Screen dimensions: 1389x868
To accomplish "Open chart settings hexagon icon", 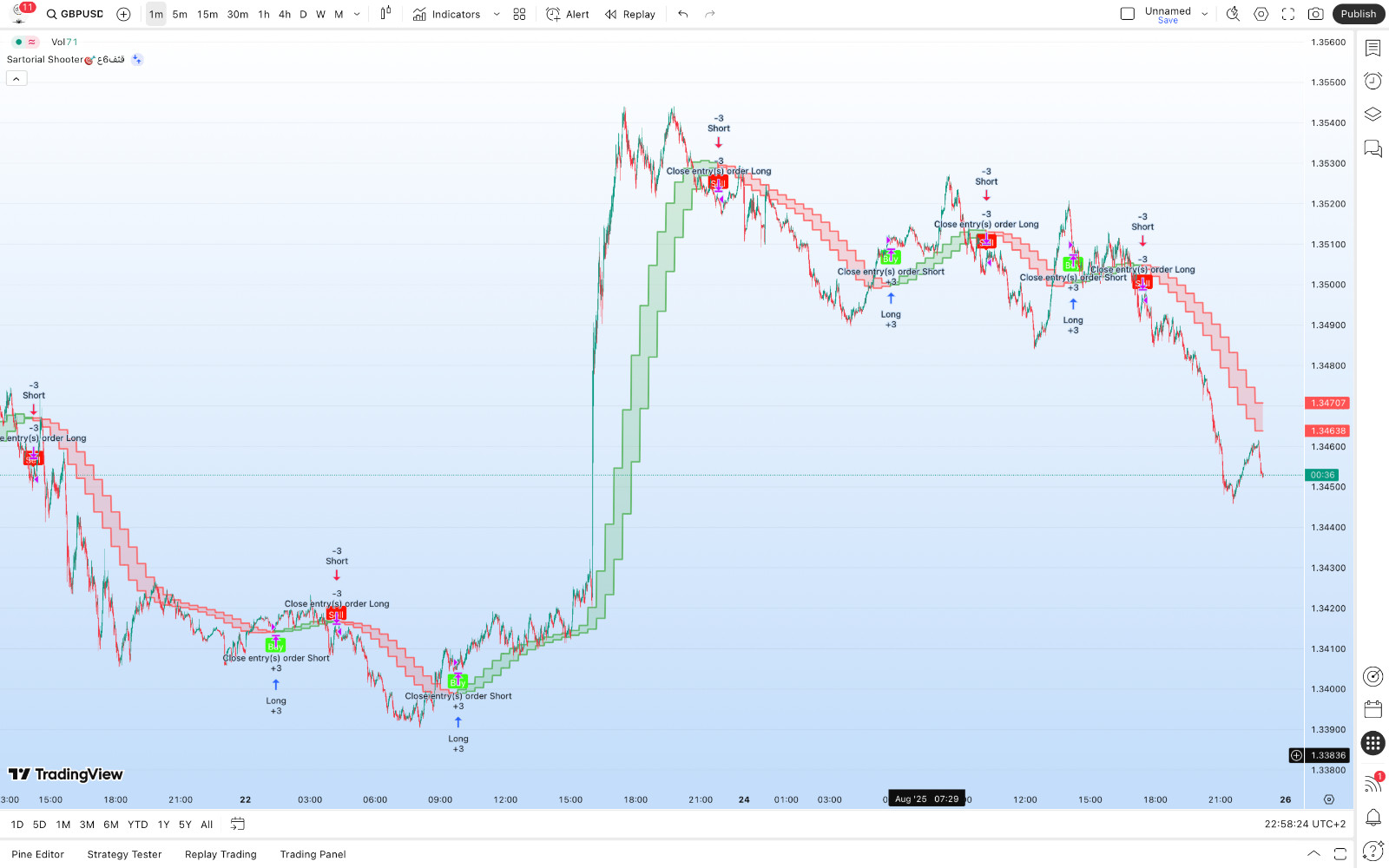I will (1261, 14).
